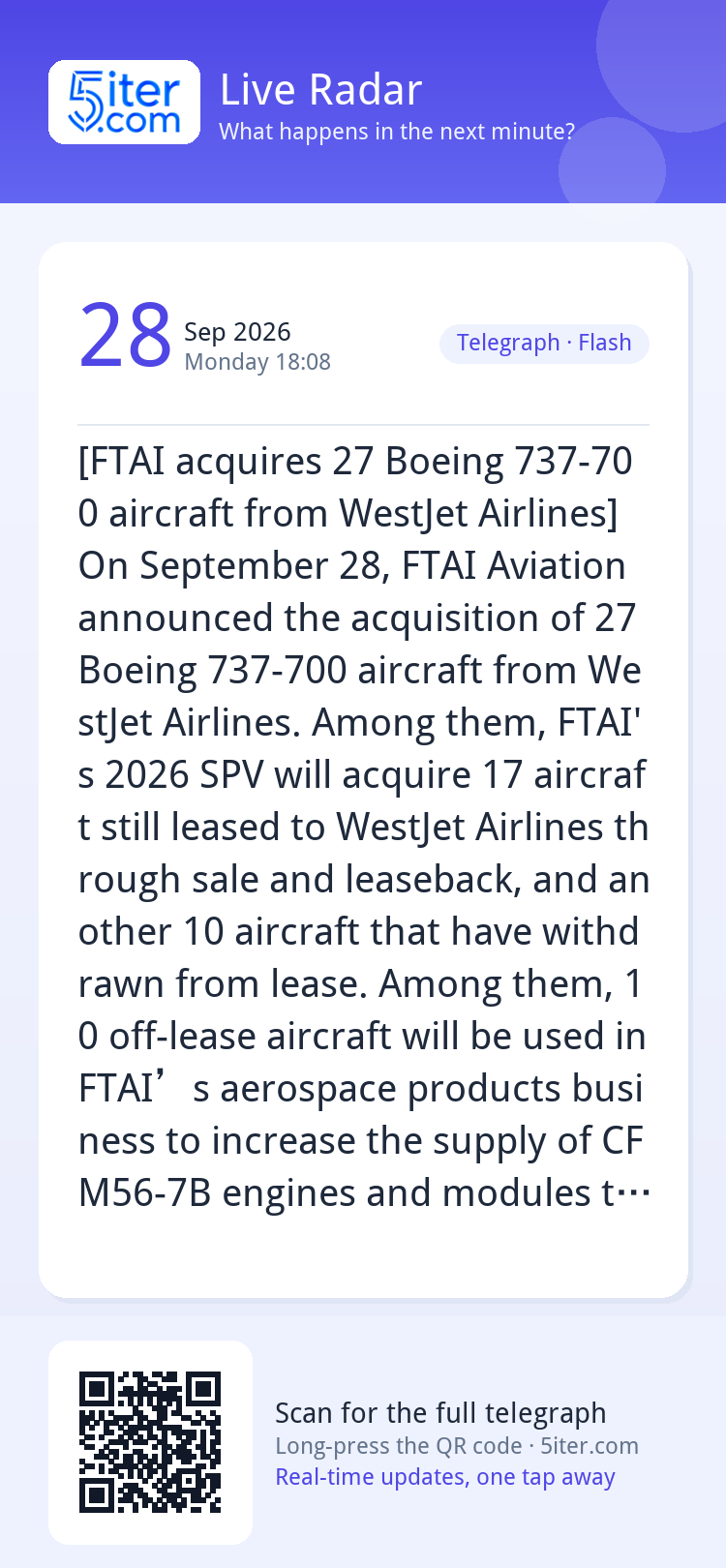The image size is (726, 1568).
Task: Tap the 'Long-press the QR code' hint
Action: (399, 1446)
